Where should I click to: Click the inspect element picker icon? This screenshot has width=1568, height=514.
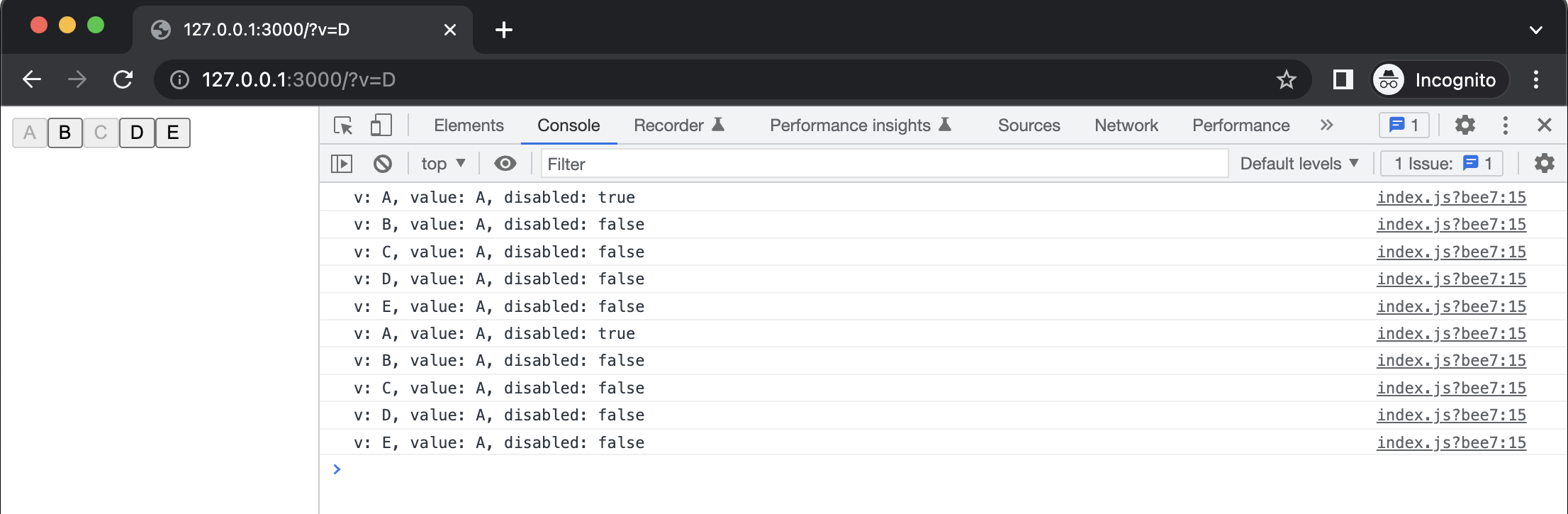(x=343, y=125)
